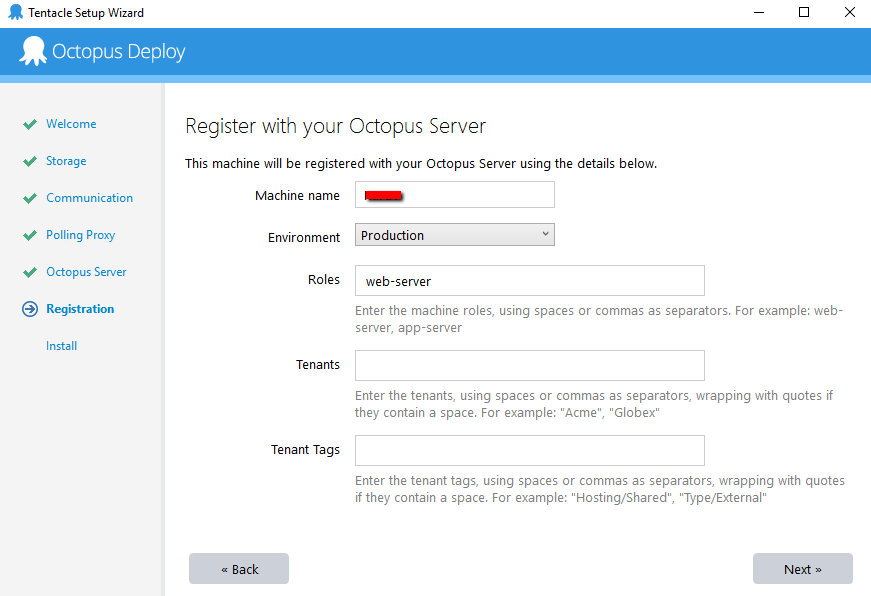The image size is (871, 596).
Task: Click the 'Enter the tenant tags' hint text
Action: (600, 489)
